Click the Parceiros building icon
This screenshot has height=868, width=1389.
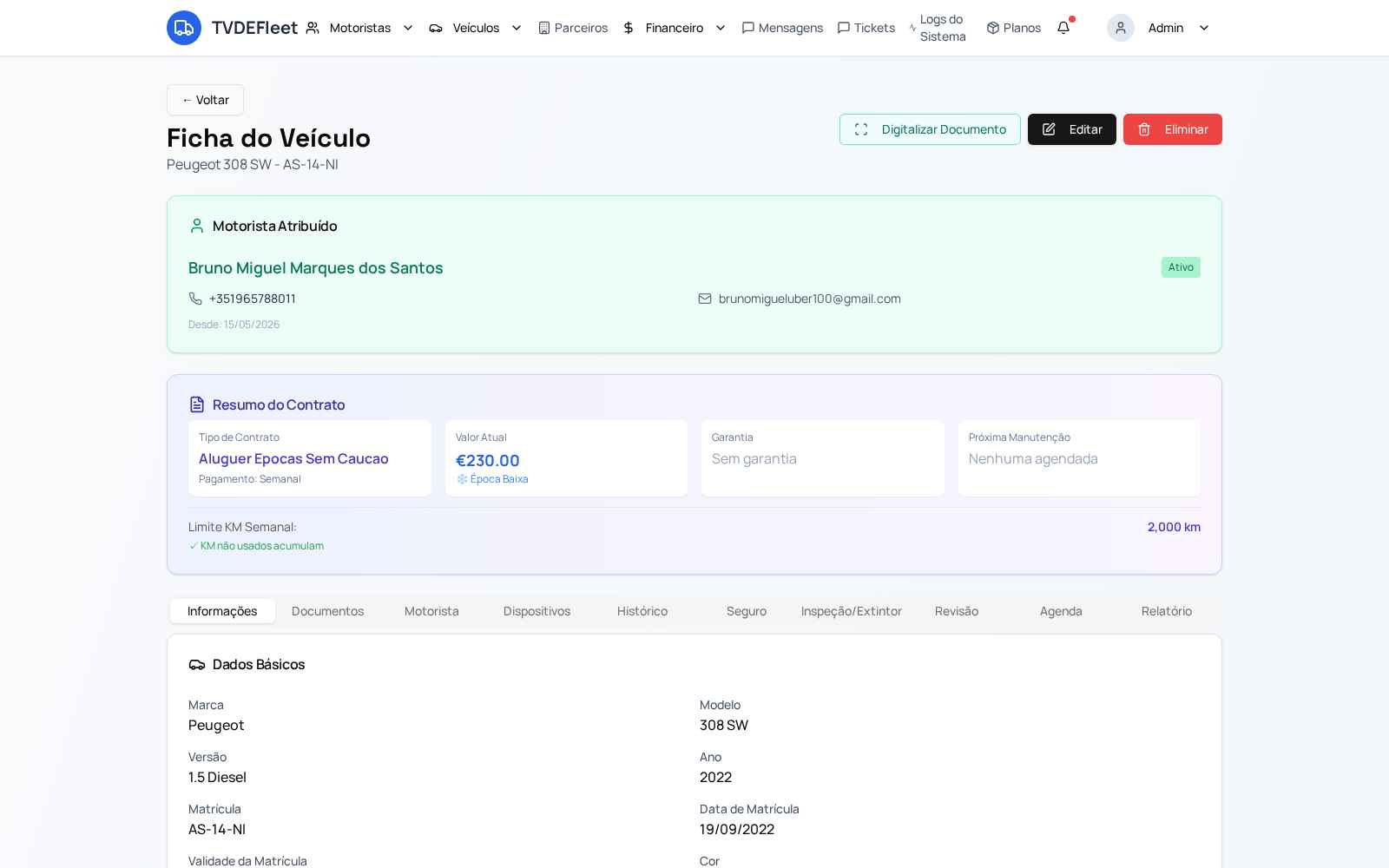(544, 28)
